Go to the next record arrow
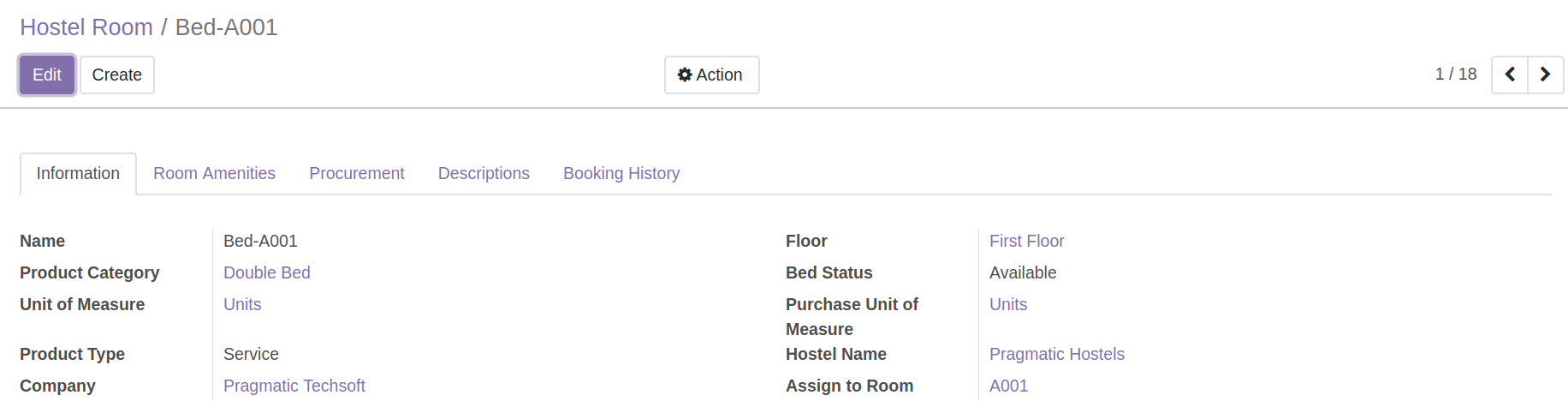Screen dimensions: 1568x401 [x=1546, y=75]
